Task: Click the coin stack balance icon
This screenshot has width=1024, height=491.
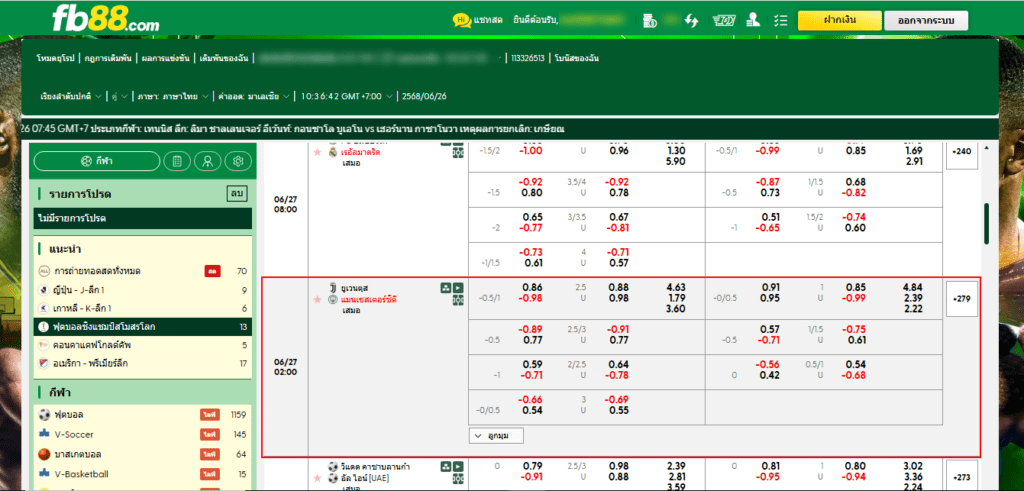Action: tap(649, 20)
